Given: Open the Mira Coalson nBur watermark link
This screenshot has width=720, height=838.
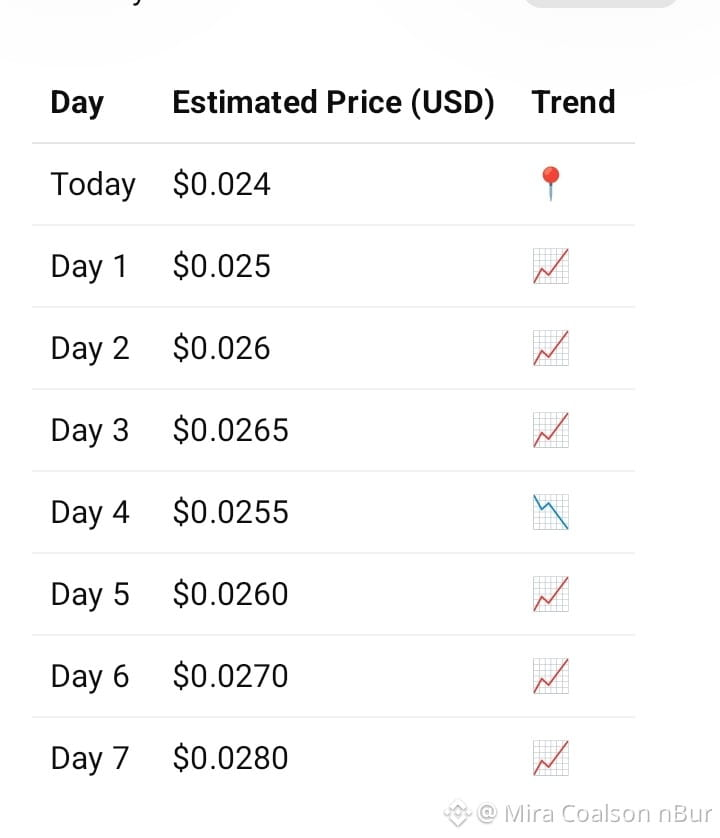Looking at the screenshot, I should tap(594, 813).
